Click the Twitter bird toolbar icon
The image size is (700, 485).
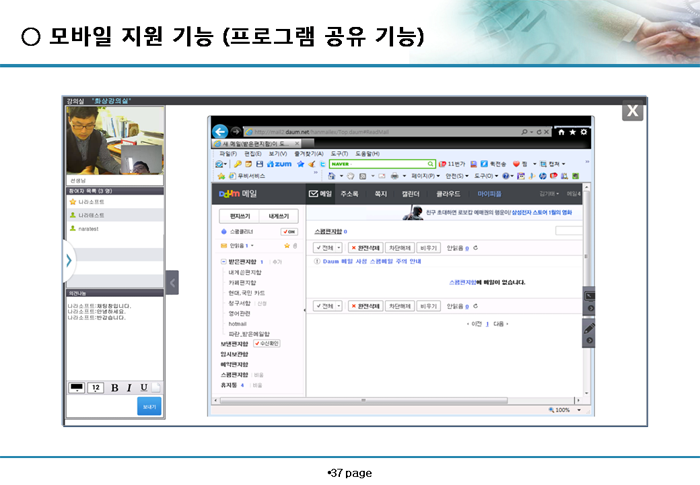point(322,164)
